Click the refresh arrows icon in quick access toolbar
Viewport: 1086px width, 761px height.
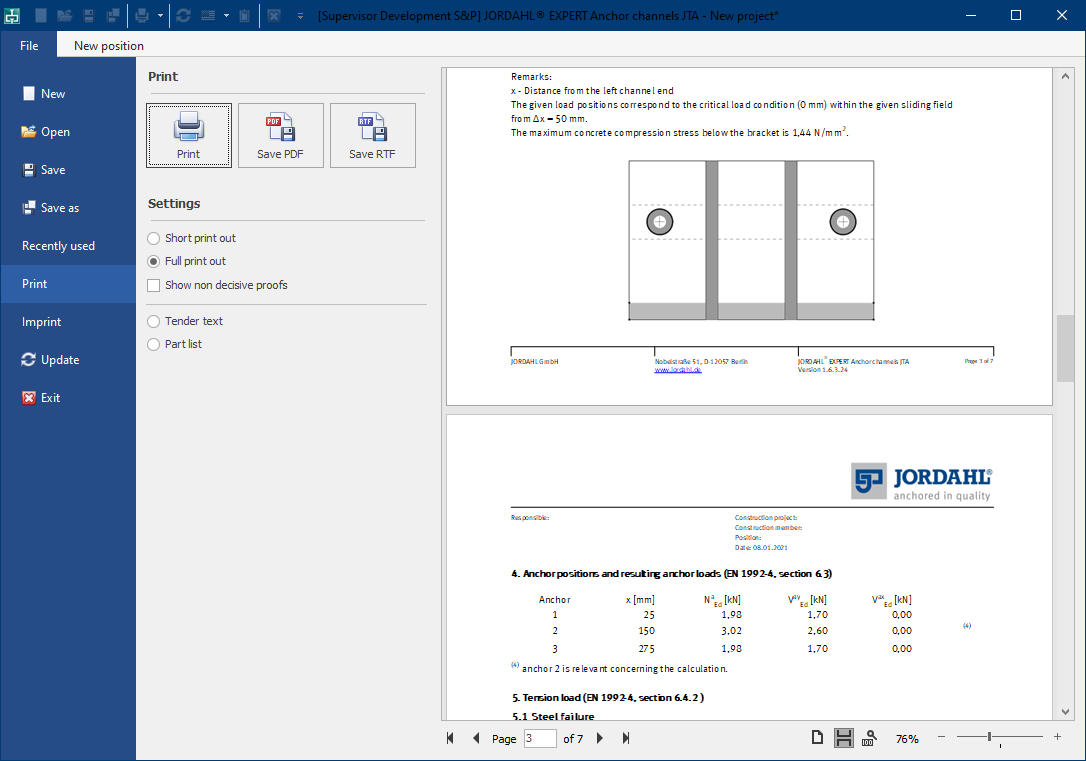[184, 15]
